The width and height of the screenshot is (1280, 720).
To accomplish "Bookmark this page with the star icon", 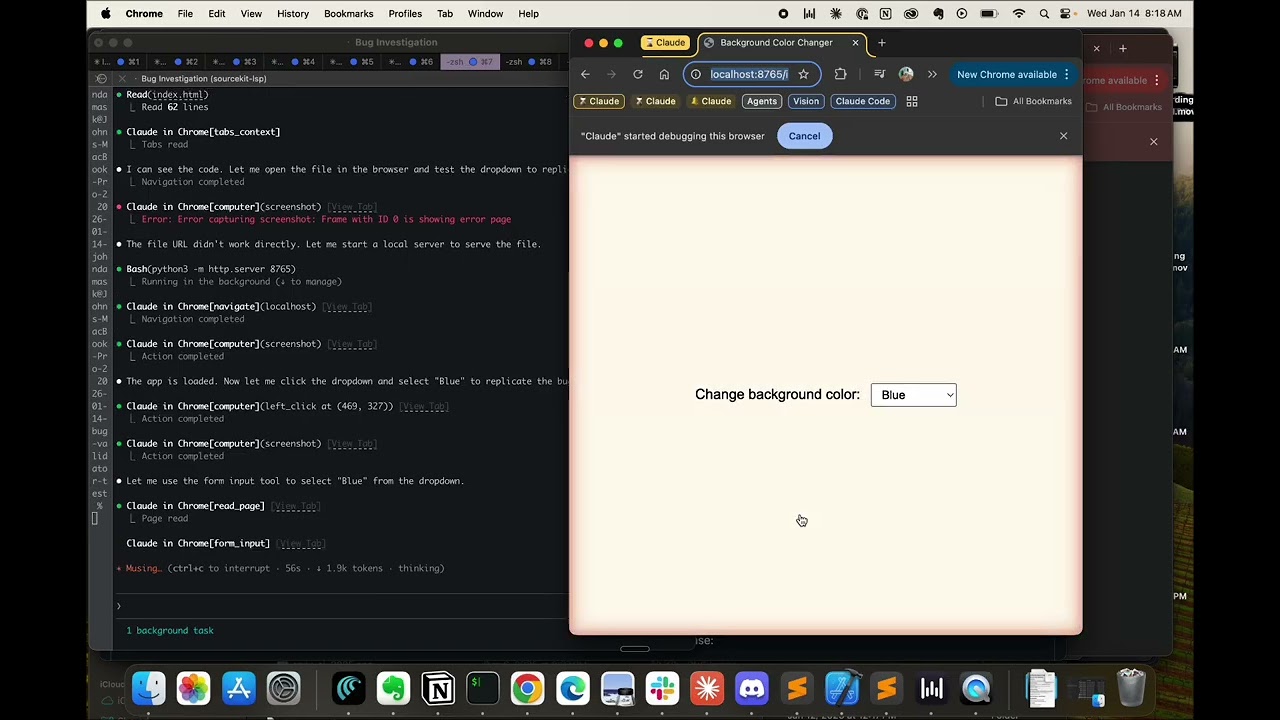I will 803,74.
